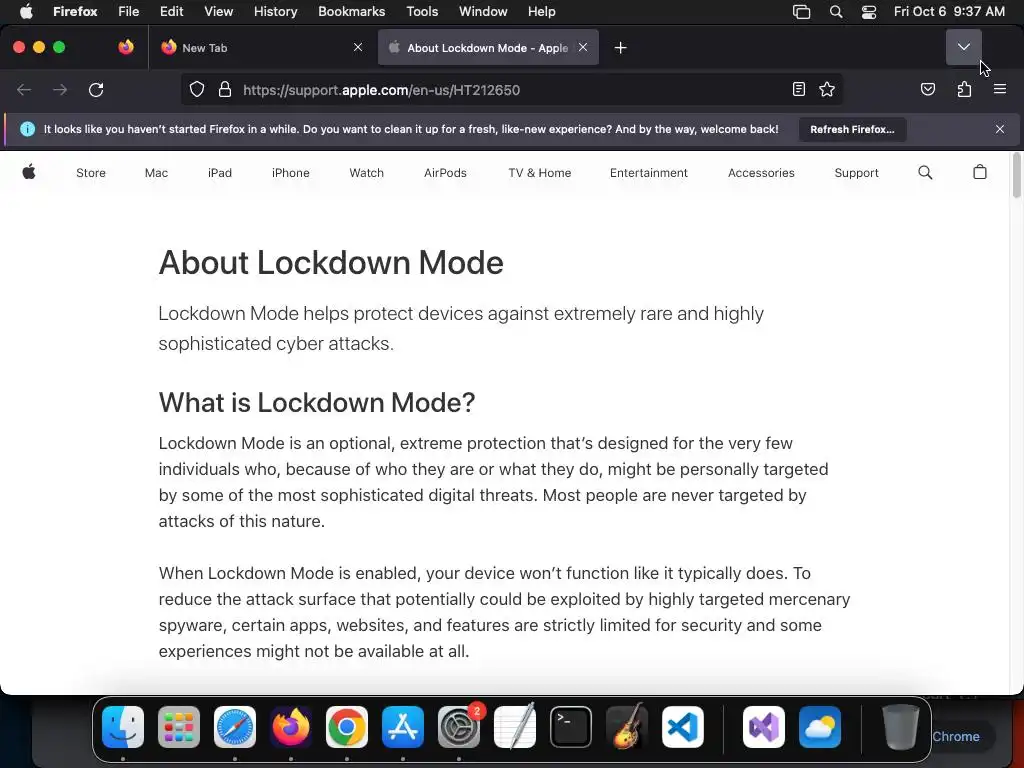
Task: Expand the List all tabs dropdown
Action: 964,47
